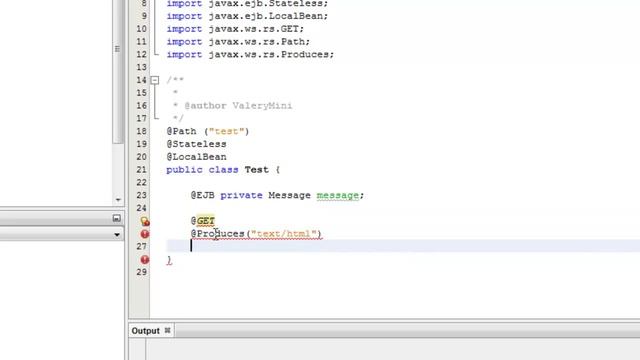
Task: Click the import javax.ws.rs.Produces line
Action: (x=250, y=54)
